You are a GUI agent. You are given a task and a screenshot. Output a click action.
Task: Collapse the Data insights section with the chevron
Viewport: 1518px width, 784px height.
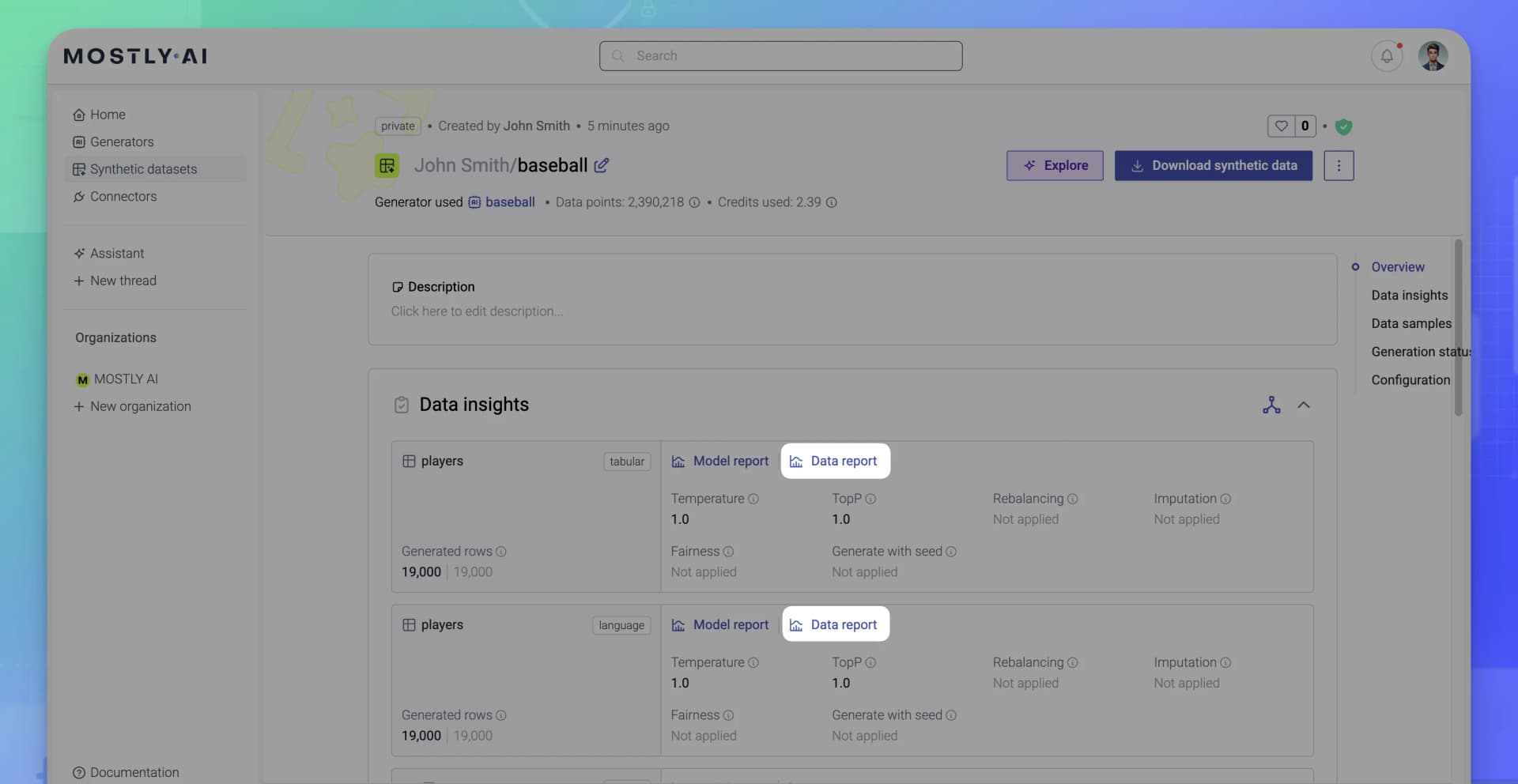click(1305, 405)
